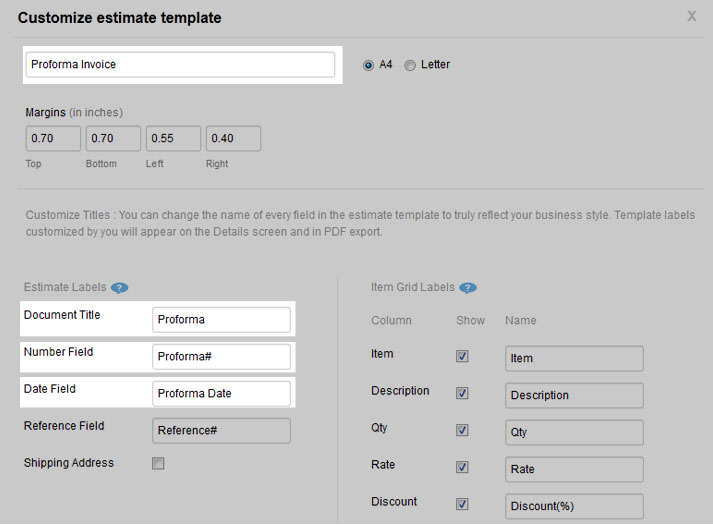Click the Show column header
The image size is (713, 525).
[x=471, y=320]
